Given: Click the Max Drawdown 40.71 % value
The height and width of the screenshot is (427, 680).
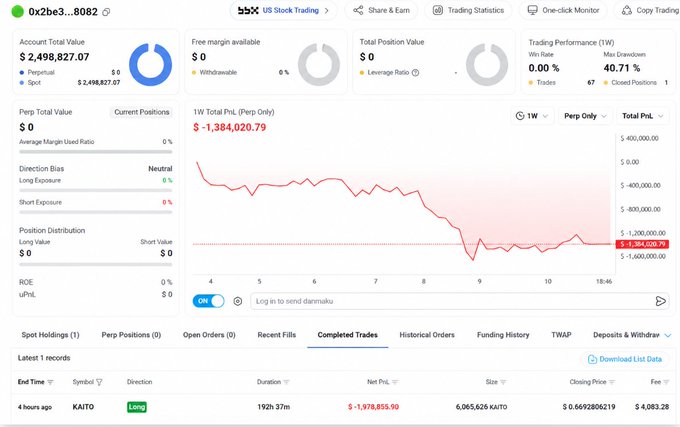Looking at the screenshot, I should [621, 68].
